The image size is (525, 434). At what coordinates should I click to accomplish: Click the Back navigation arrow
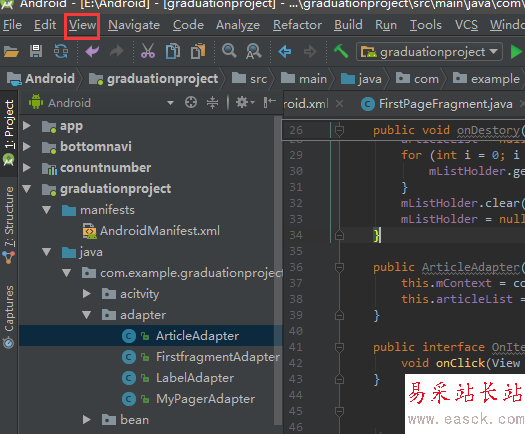[x=285, y=52]
